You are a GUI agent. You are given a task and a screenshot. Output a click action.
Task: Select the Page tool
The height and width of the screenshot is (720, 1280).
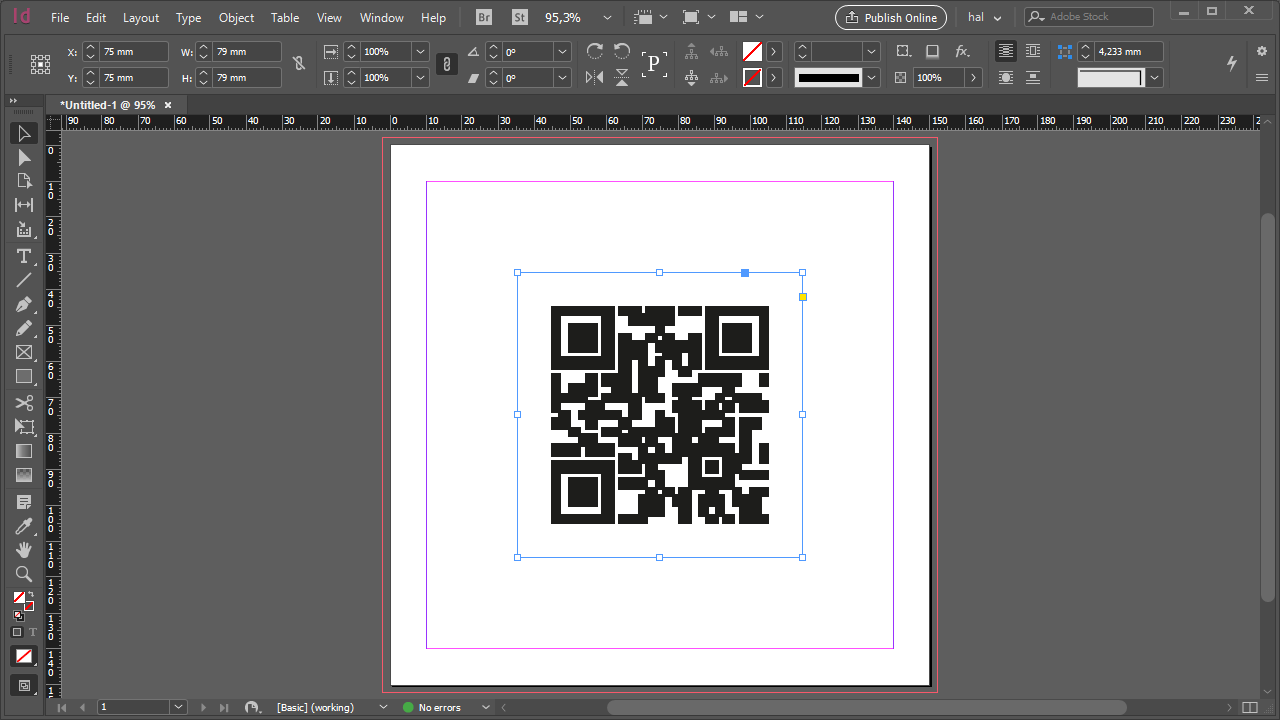[x=24, y=181]
